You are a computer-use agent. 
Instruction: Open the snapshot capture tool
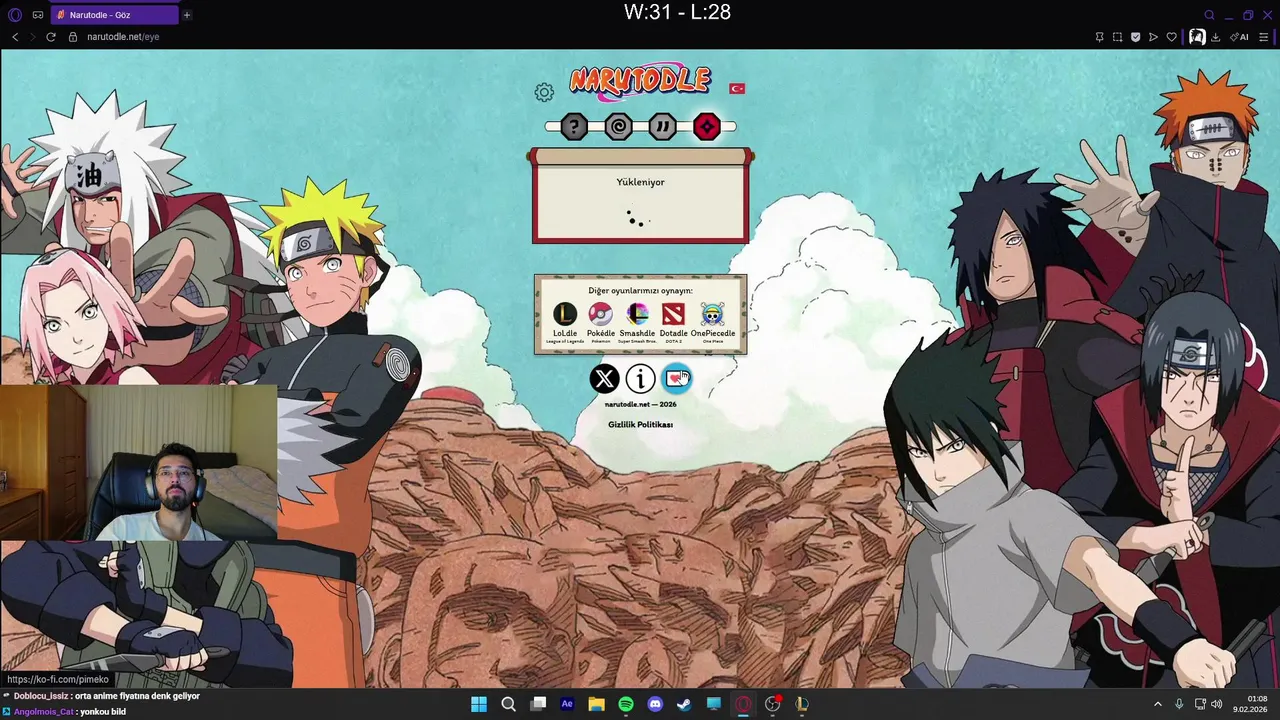coord(1117,37)
